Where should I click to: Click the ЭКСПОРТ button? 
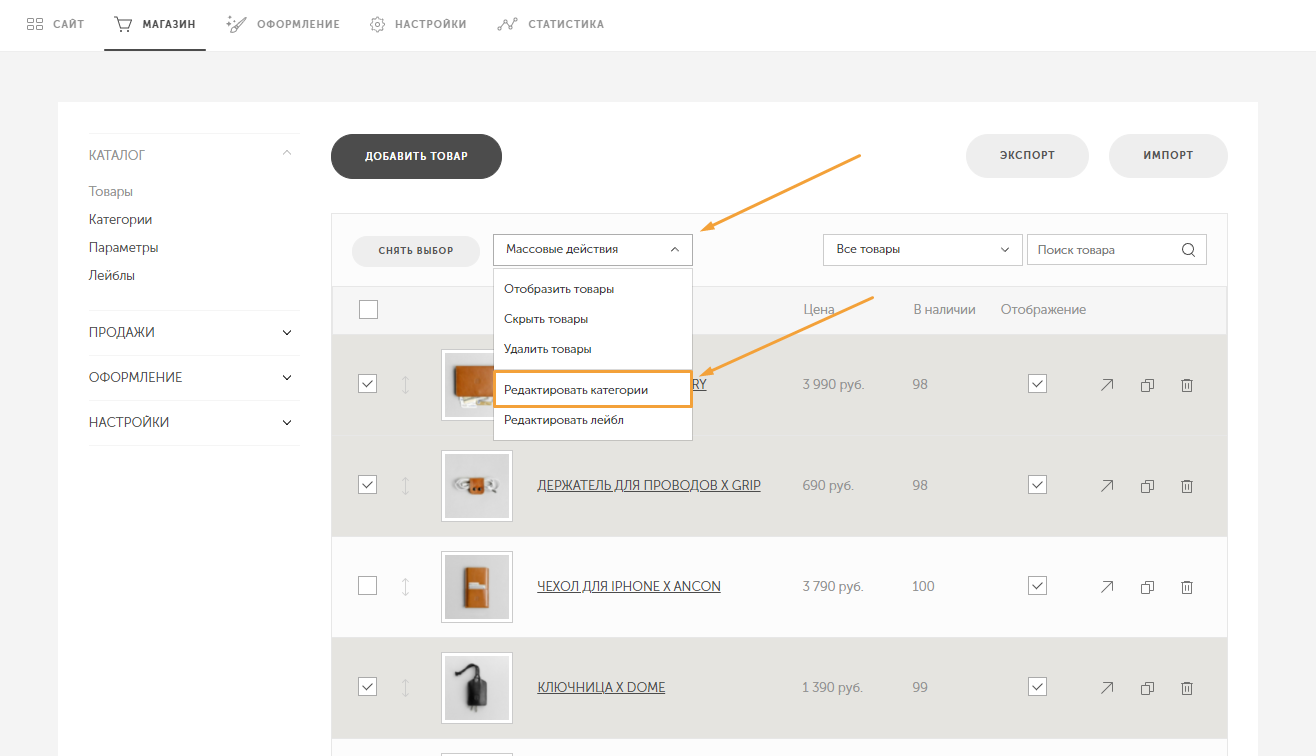1027,156
